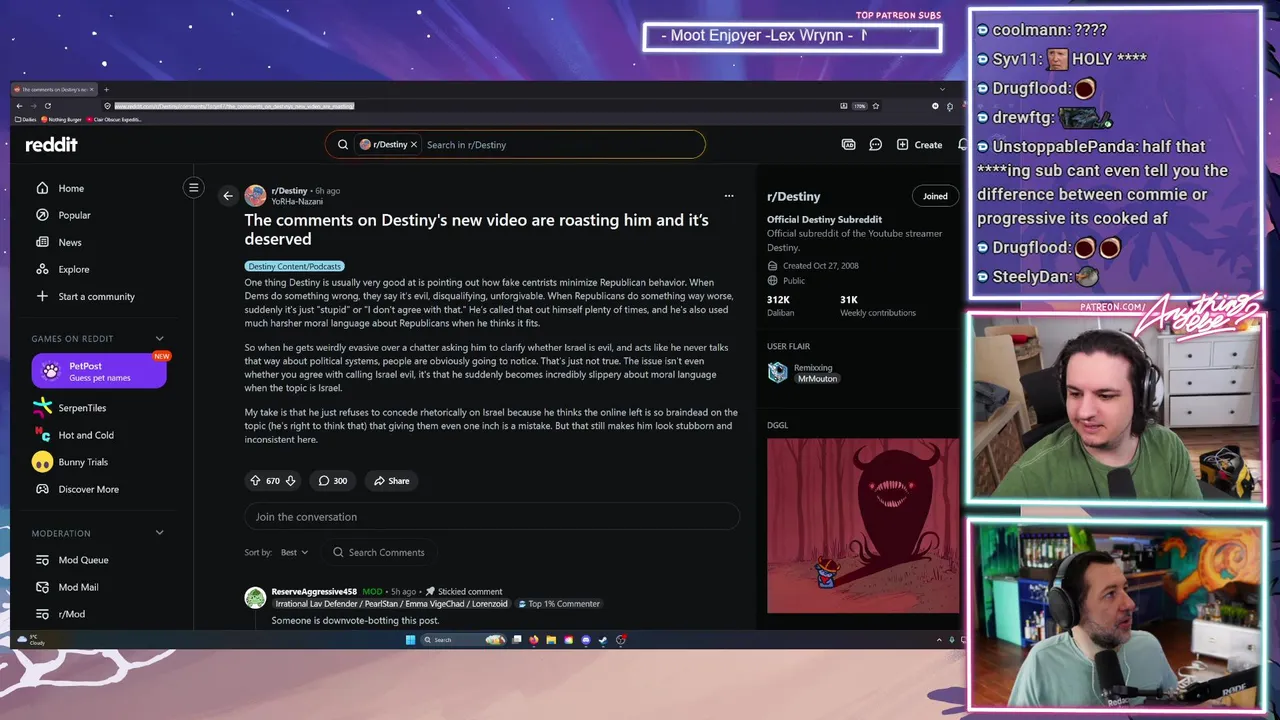Open Mod Queue
1280x720 pixels.
click(72, 560)
